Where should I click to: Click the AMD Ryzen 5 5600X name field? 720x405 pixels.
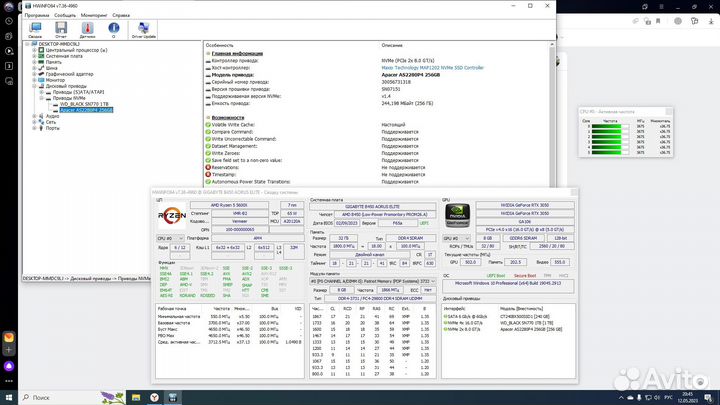229,205
